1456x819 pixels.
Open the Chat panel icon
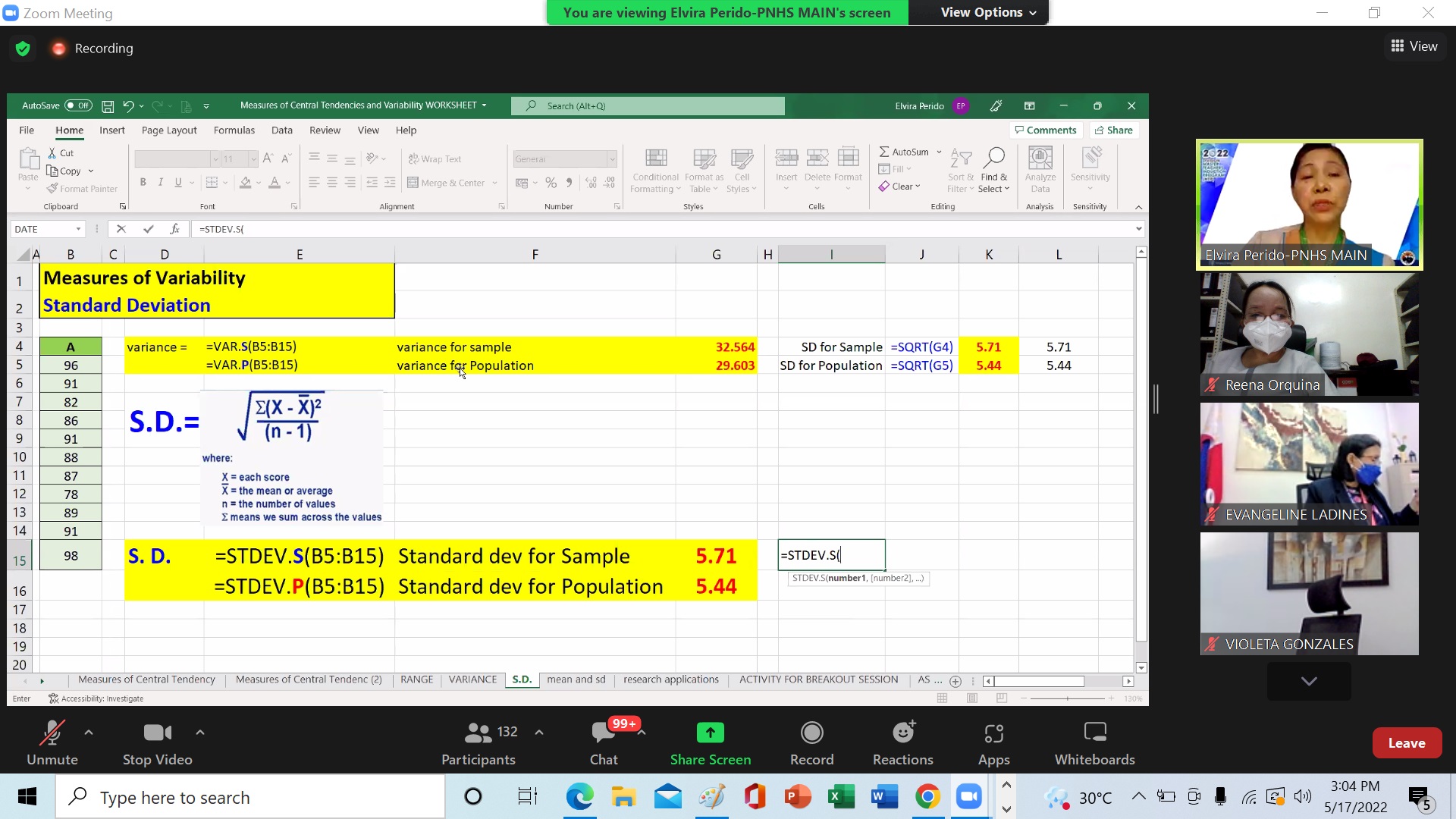[604, 733]
